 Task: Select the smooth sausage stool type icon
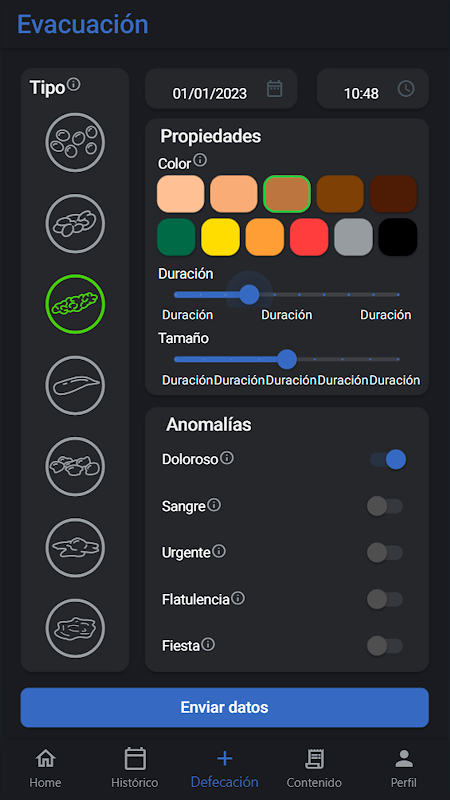(x=75, y=385)
